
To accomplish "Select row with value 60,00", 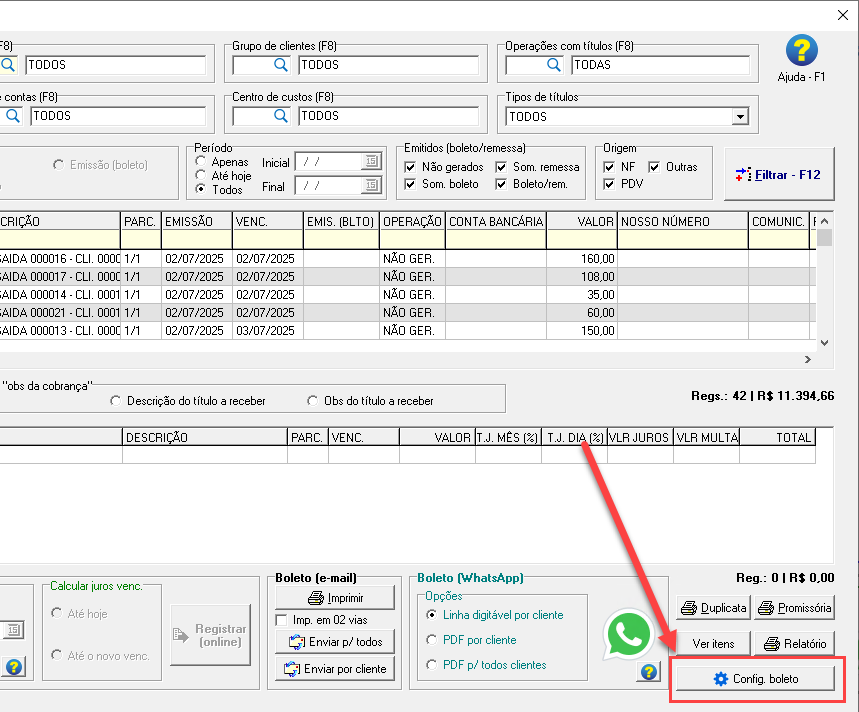I will click(x=408, y=313).
